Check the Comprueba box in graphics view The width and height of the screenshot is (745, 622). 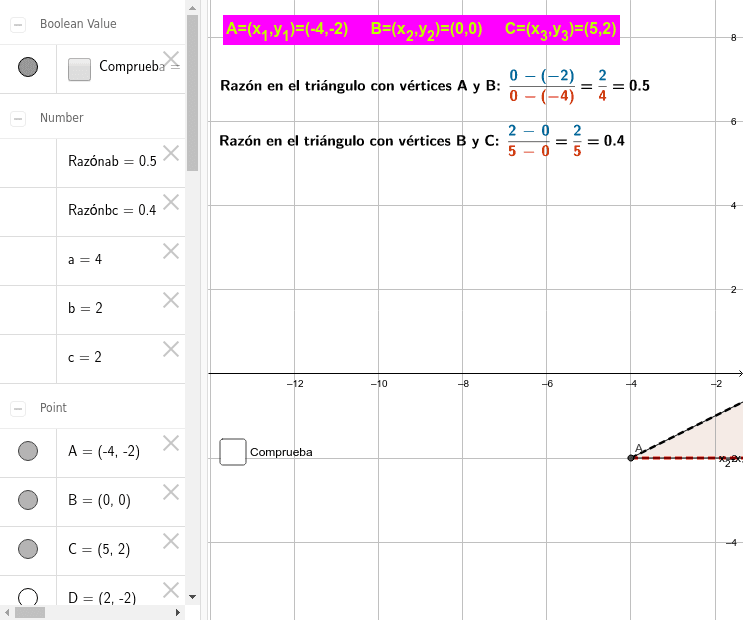[x=233, y=452]
